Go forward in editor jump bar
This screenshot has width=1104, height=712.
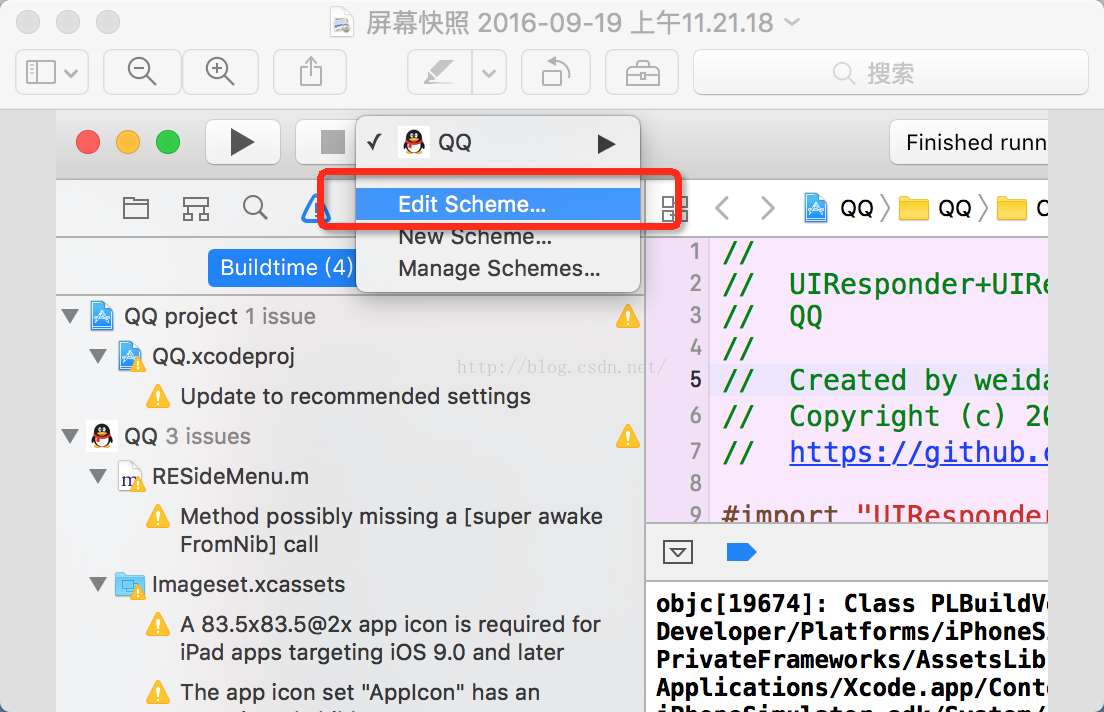coord(767,208)
